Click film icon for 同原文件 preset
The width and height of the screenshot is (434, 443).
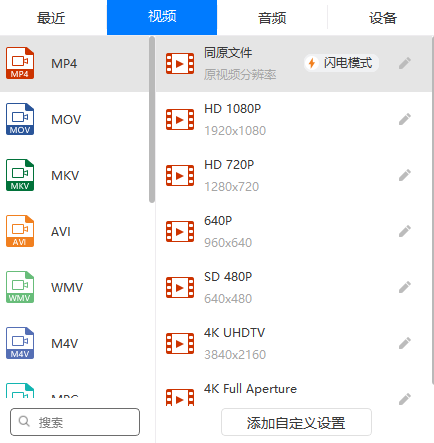pos(180,63)
